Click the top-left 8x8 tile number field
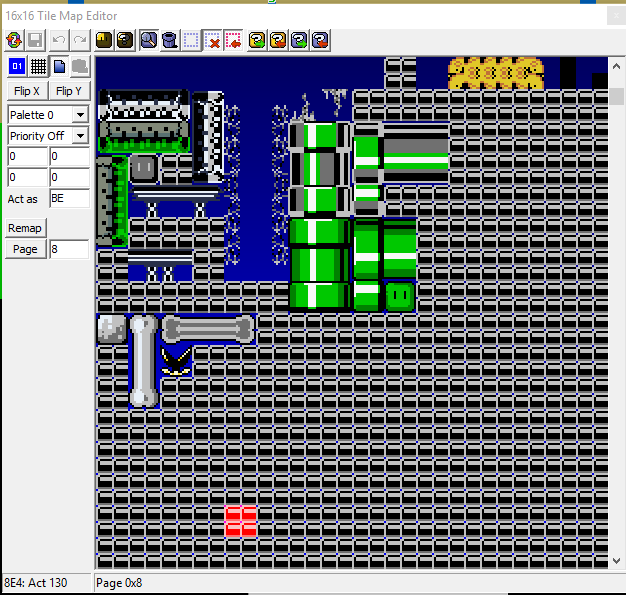This screenshot has width=626, height=595. pos(28,157)
